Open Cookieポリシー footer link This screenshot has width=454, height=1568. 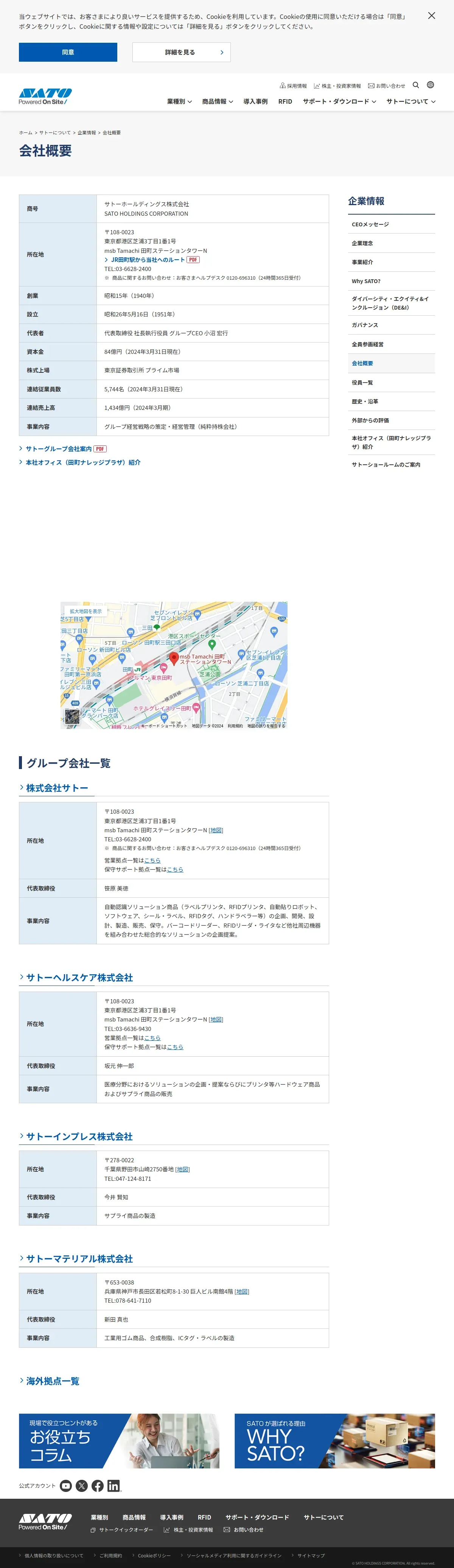click(152, 1555)
